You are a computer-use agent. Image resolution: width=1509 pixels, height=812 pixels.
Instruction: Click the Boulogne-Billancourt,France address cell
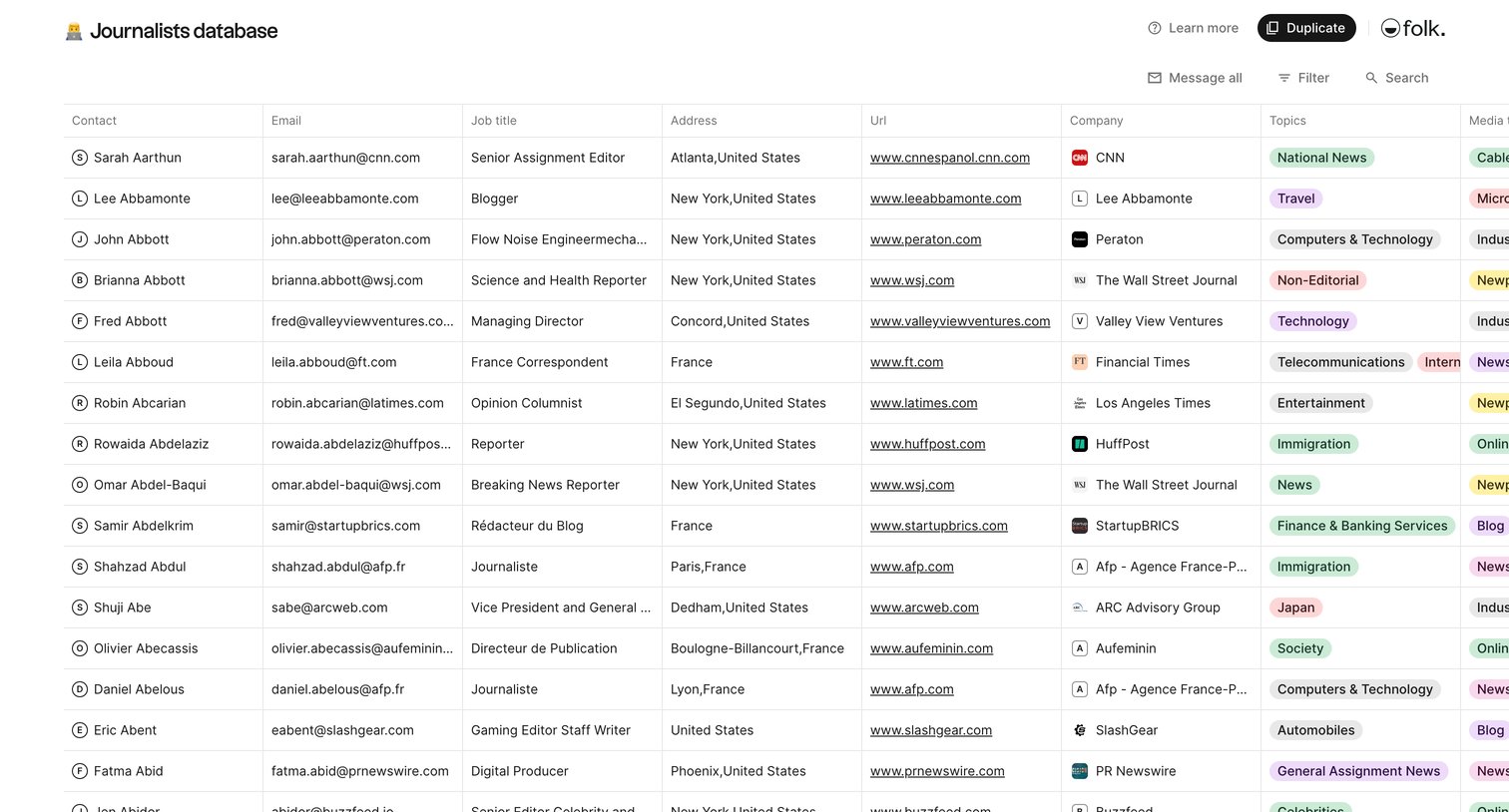pyautogui.click(x=761, y=648)
